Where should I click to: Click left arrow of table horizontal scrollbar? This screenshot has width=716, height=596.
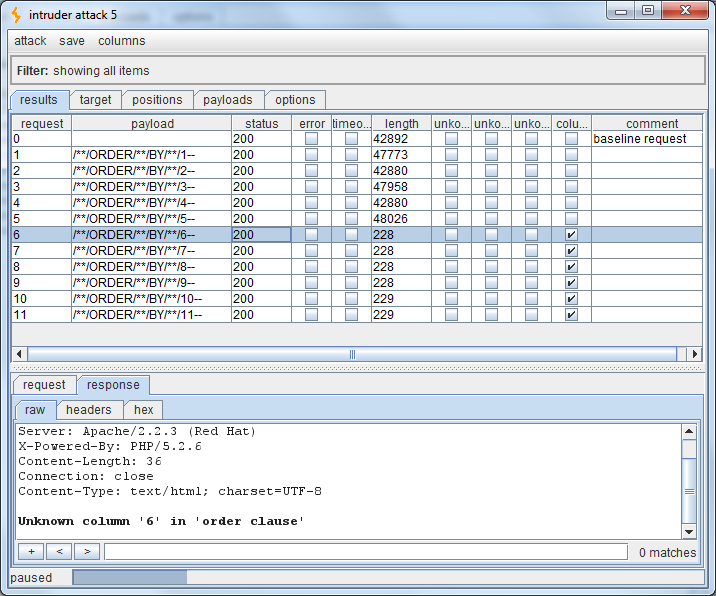[x=19, y=354]
